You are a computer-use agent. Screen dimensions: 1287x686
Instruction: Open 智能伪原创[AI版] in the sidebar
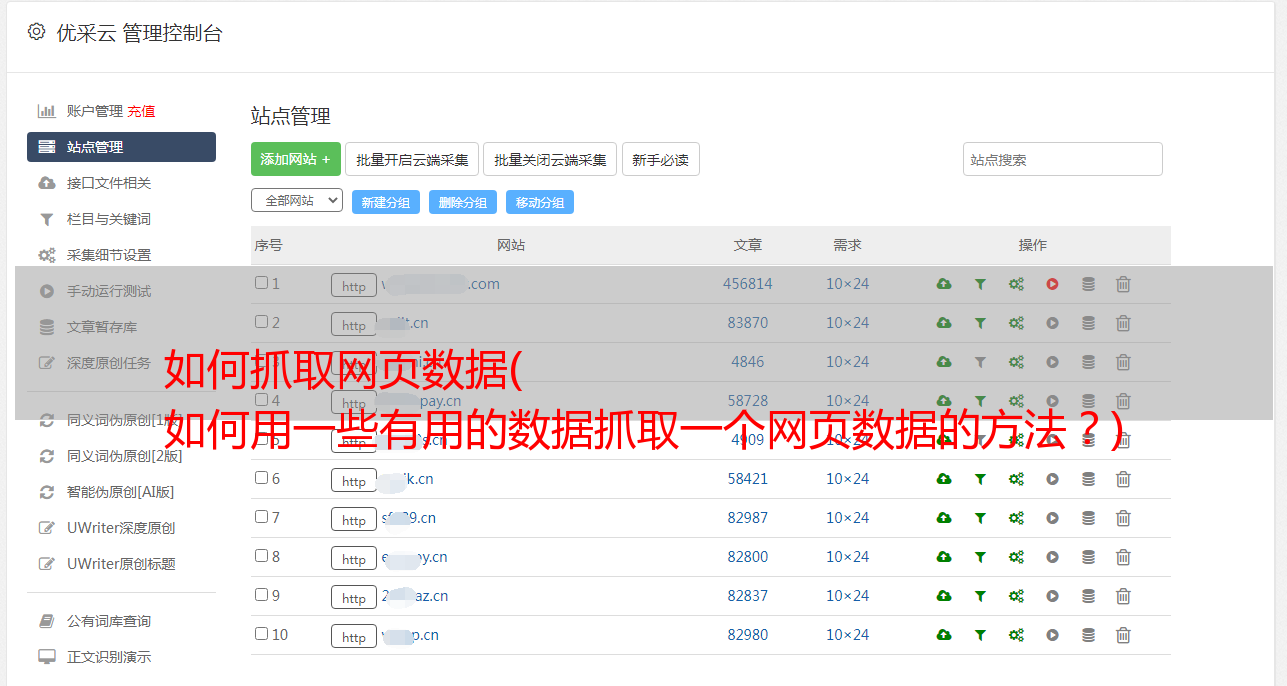[121, 492]
